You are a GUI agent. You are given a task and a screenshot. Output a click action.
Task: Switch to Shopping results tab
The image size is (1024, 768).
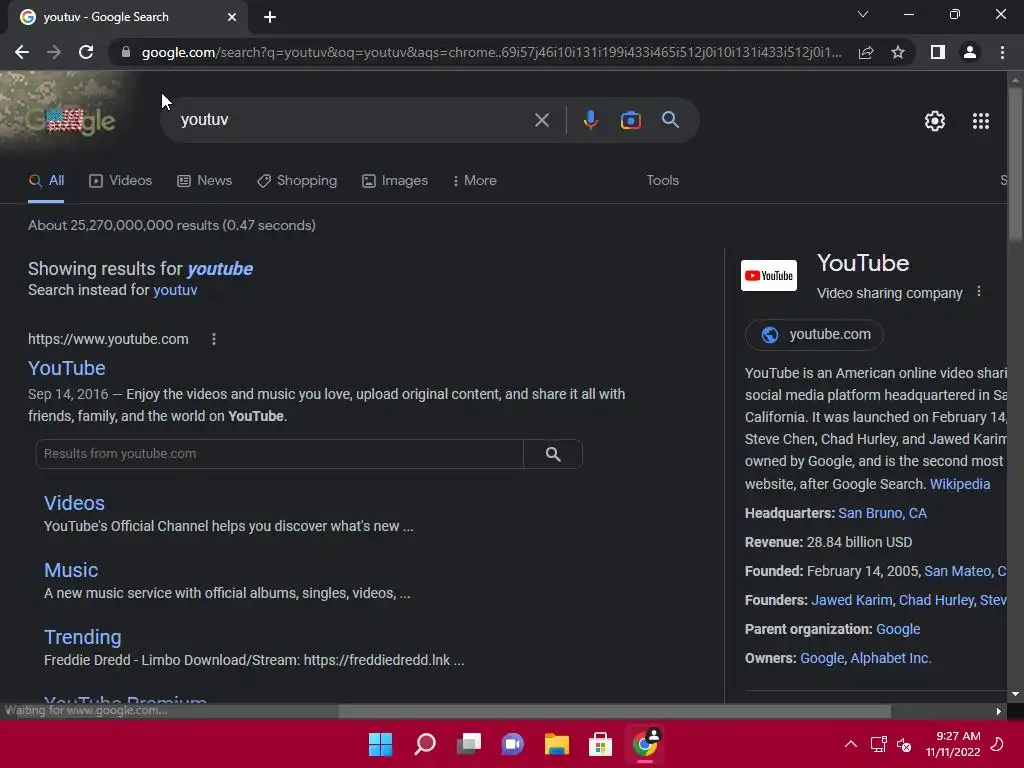click(x=297, y=181)
